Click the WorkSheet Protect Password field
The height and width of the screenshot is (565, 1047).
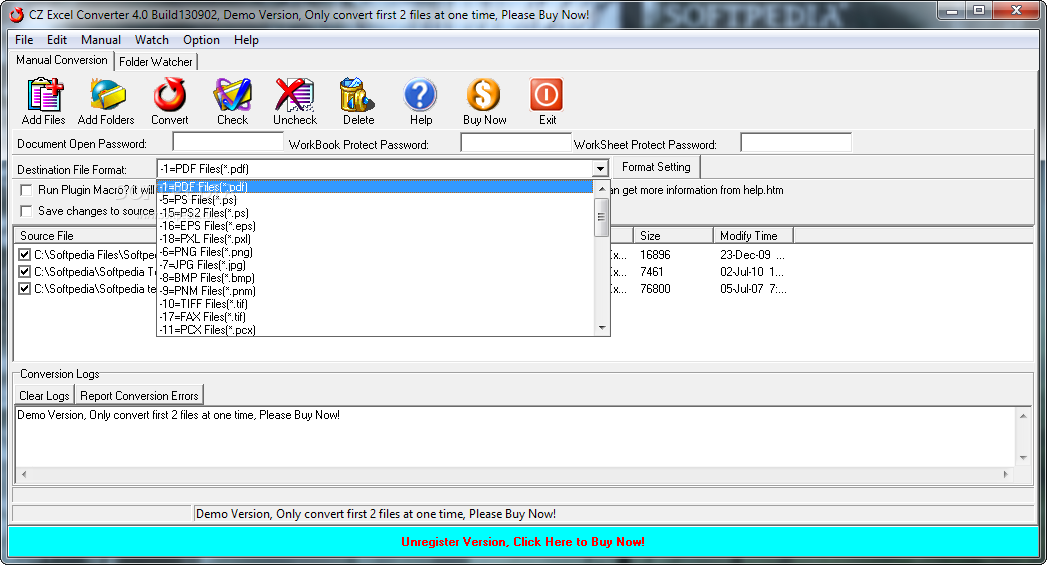(796, 143)
